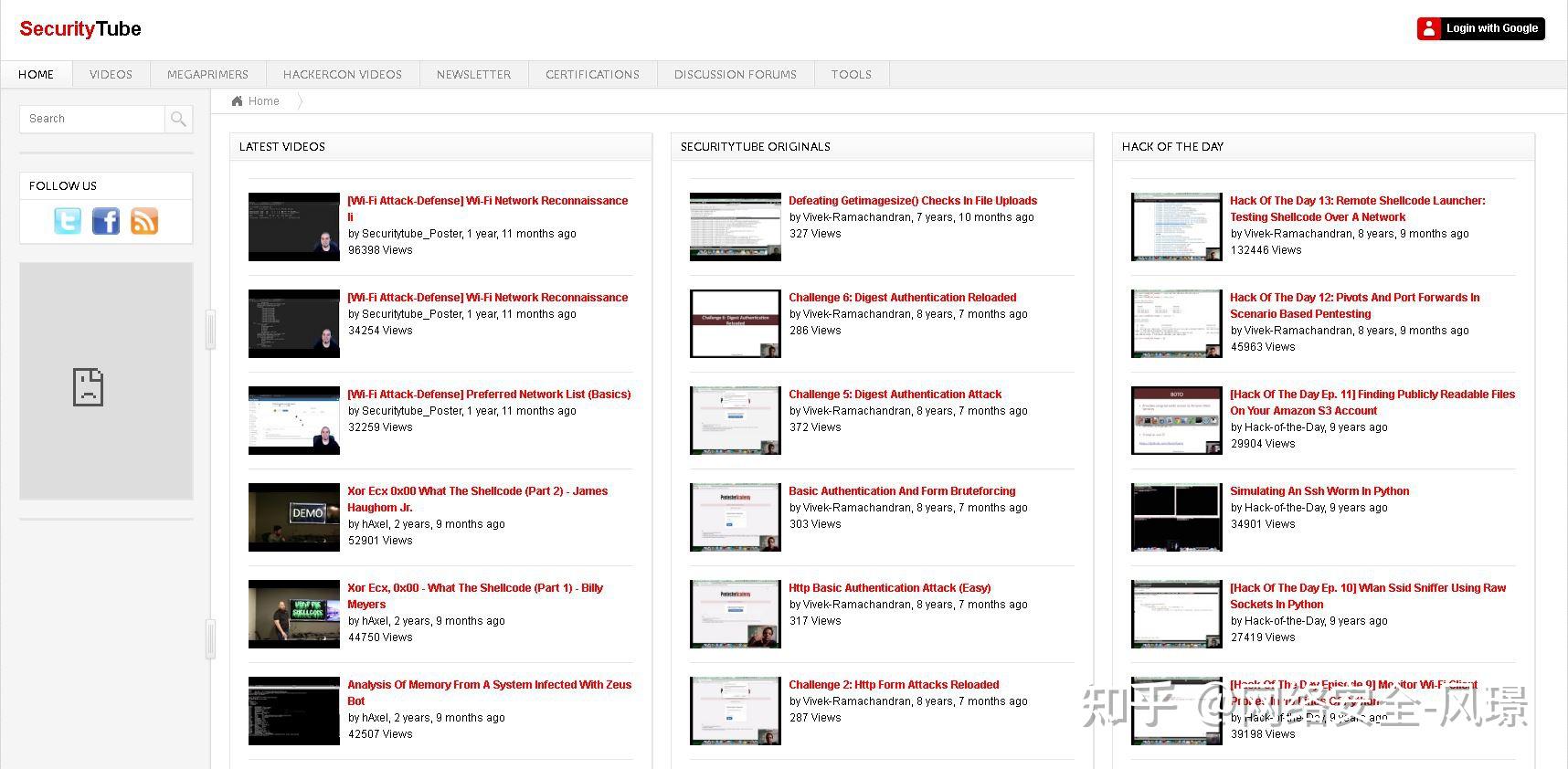Image resolution: width=1568 pixels, height=769 pixels.
Task: Open Ep. 11 Finding Publicly Readable Files link
Action: tap(1372, 403)
